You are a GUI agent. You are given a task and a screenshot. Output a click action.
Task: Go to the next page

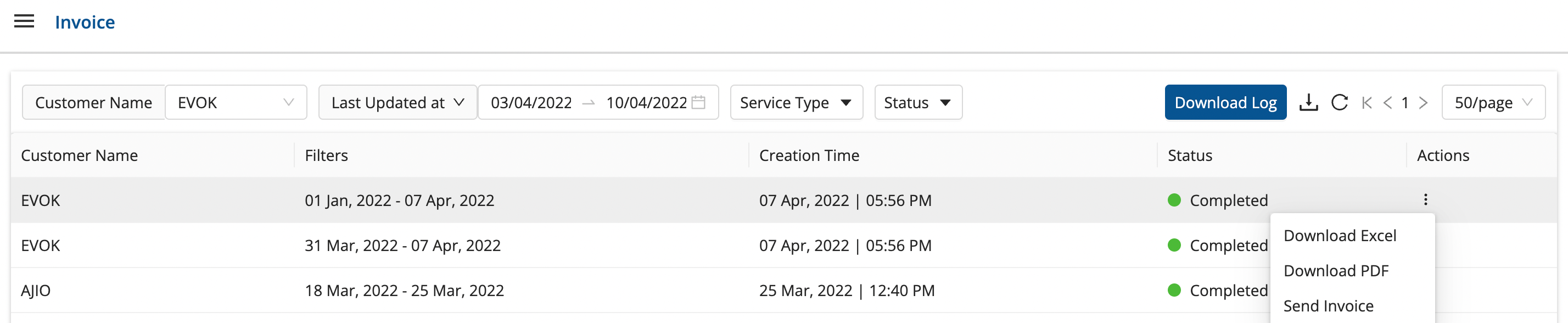[x=1423, y=102]
